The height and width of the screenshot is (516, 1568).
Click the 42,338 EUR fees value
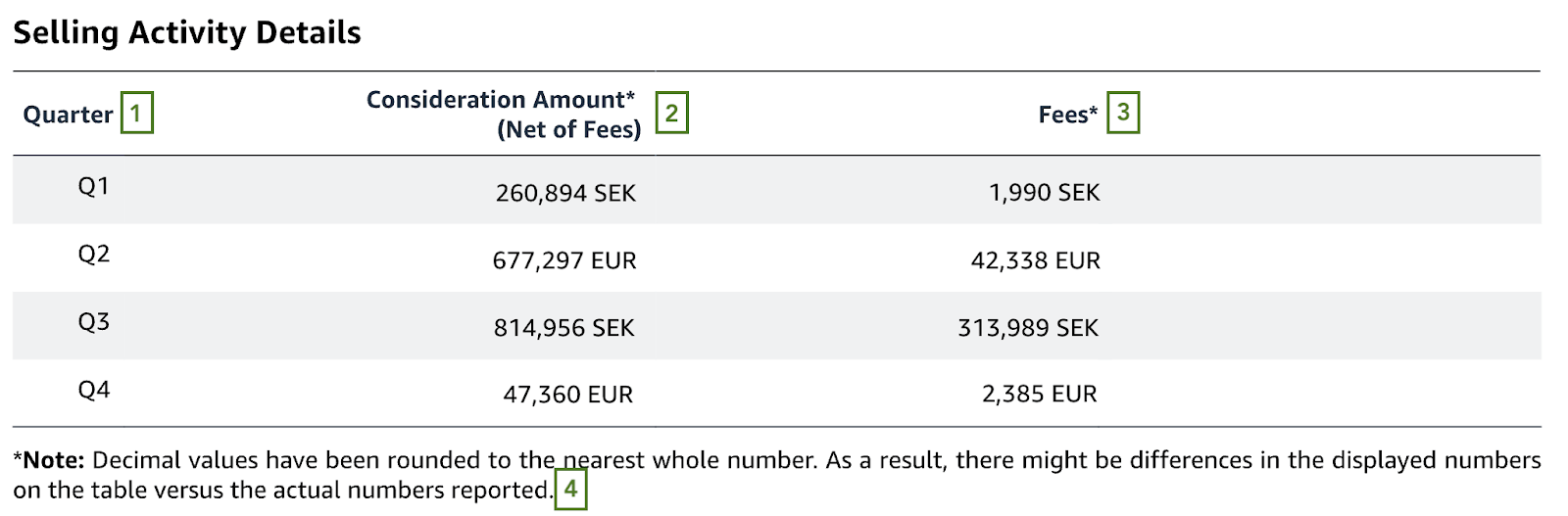(x=1036, y=260)
